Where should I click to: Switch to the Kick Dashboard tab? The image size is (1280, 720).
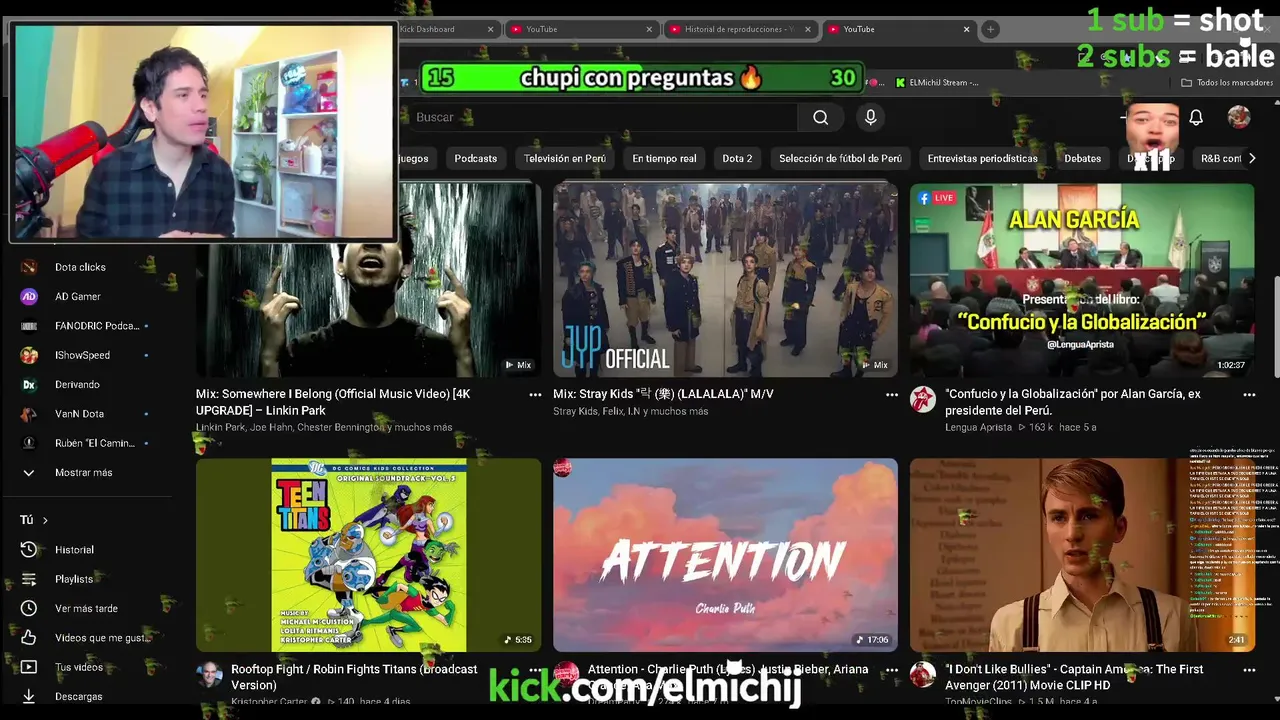[427, 29]
